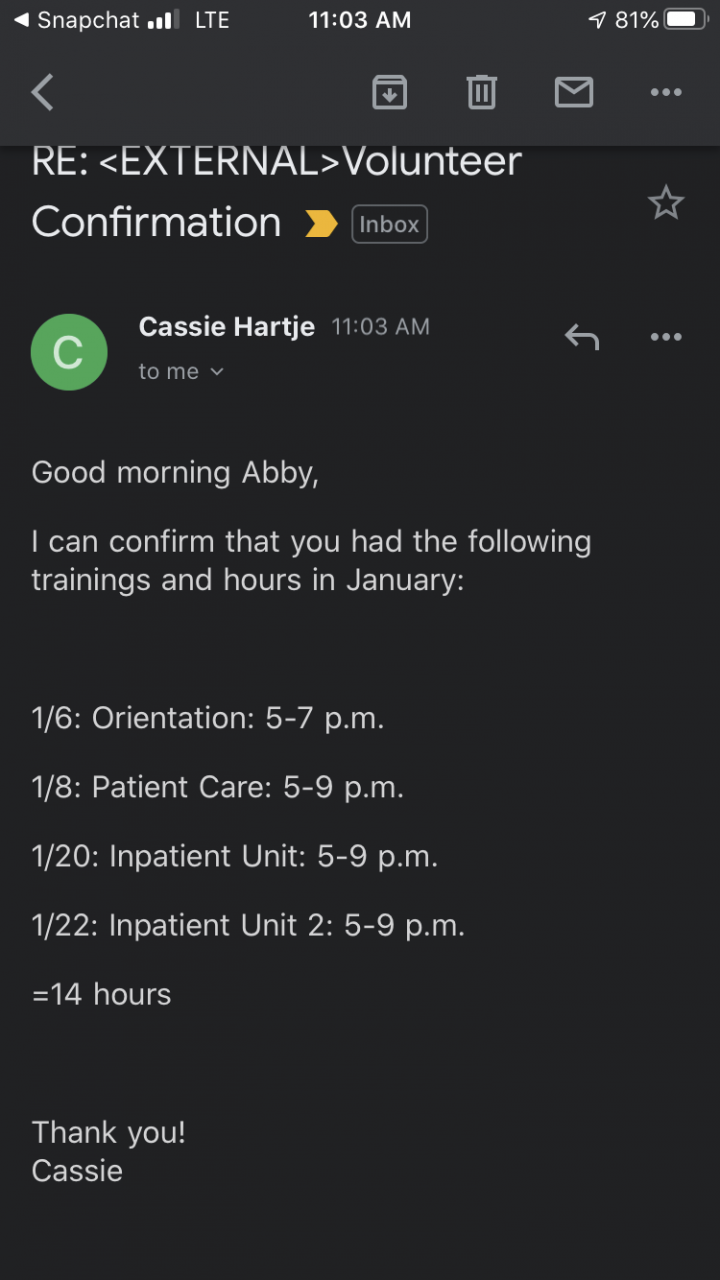The width and height of the screenshot is (720, 1280).
Task: Tap the yellow importance marker
Action: tap(321, 224)
